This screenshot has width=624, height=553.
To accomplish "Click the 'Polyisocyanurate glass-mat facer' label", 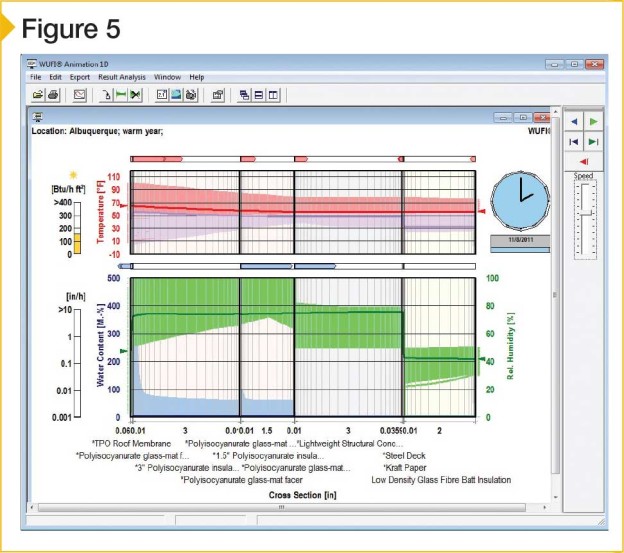I will coord(242,480).
